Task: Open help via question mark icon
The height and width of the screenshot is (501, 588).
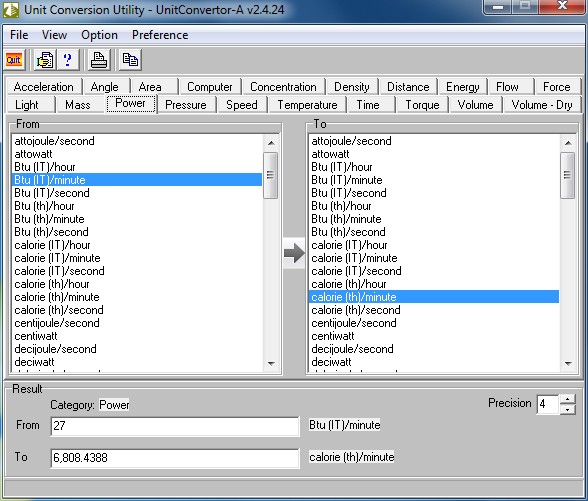Action: click(68, 60)
